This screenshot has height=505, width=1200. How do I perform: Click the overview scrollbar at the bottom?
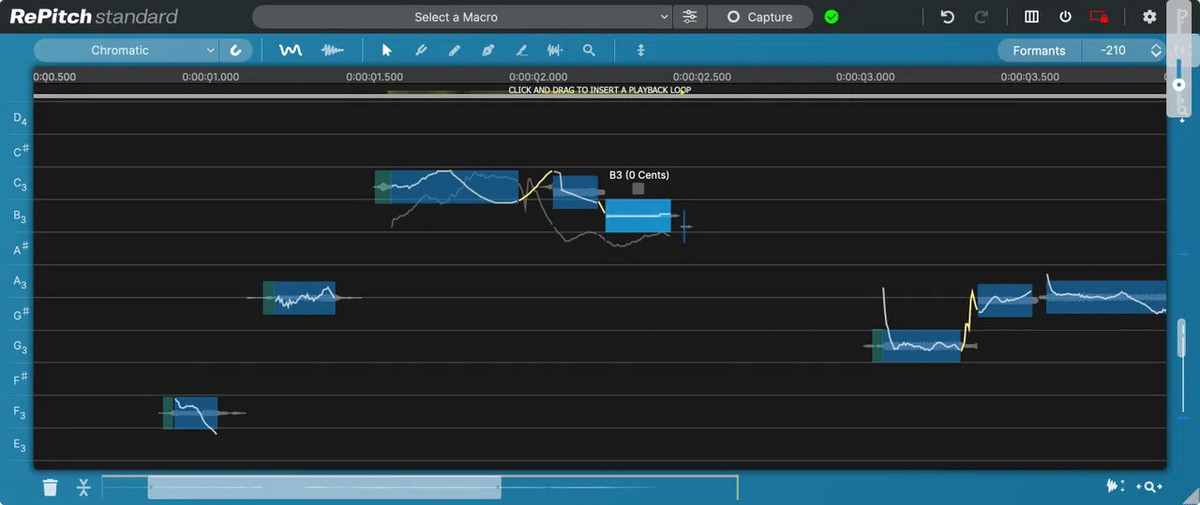tap(324, 488)
